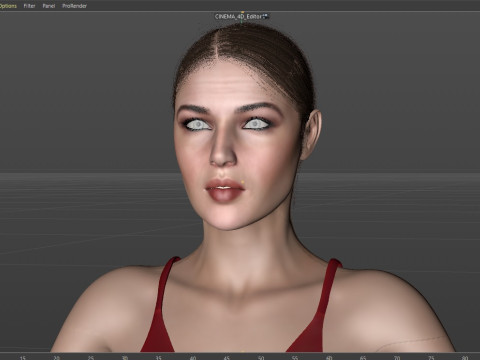Open the ProRender viewport menu
This screenshot has width=480, height=360.
(74, 6)
